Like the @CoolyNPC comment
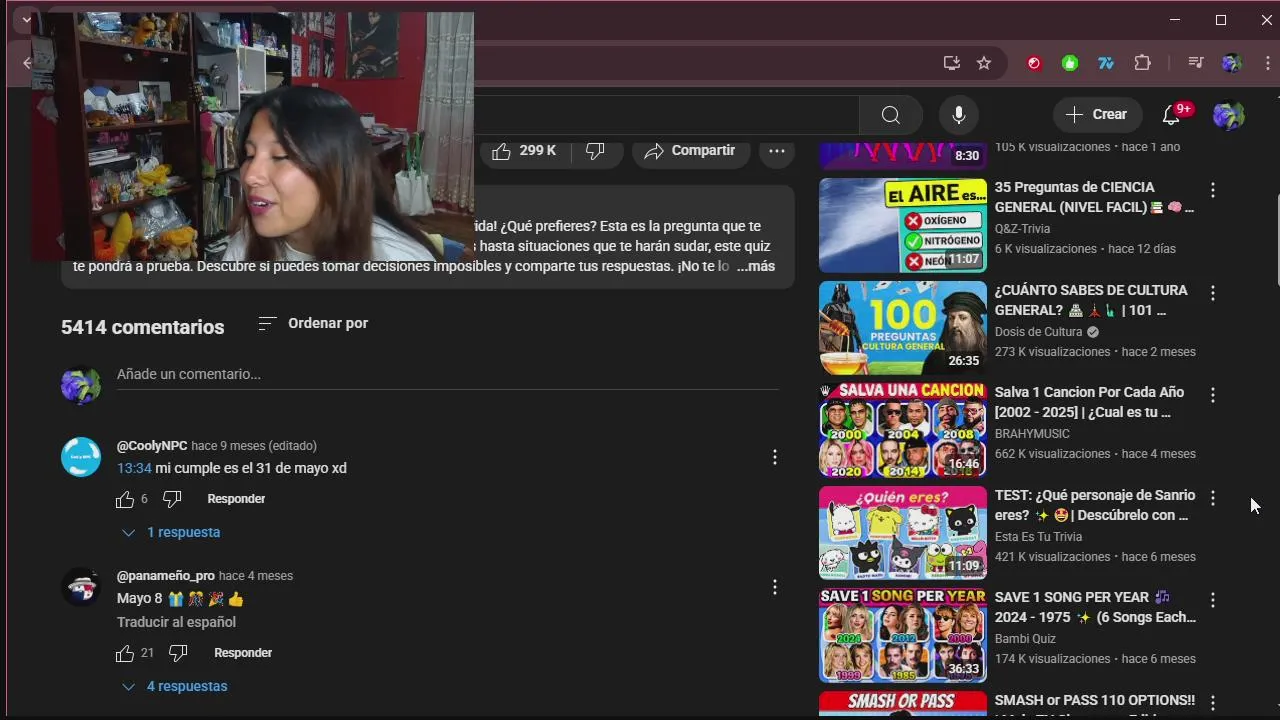Screen dimensions: 1280x720 coord(125,499)
